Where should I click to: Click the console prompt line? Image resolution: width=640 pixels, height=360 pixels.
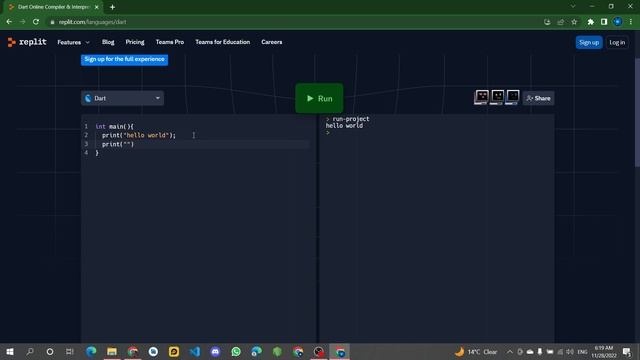pos(328,133)
